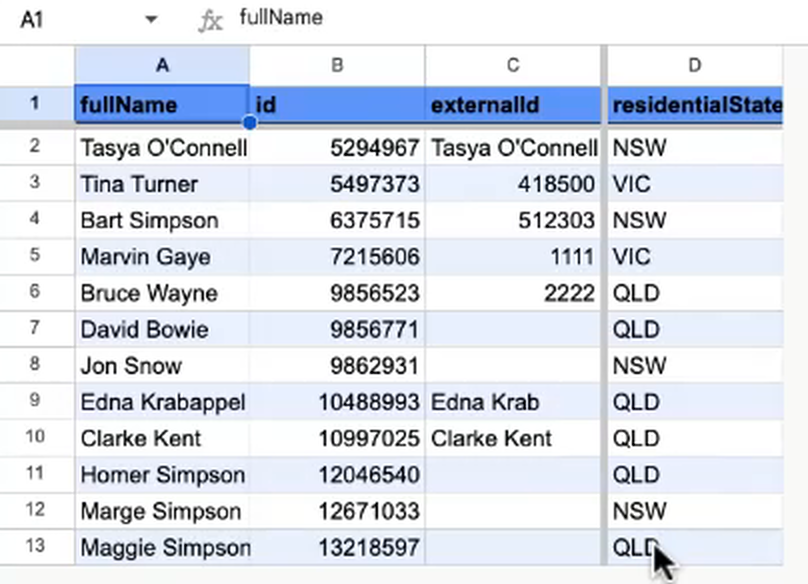808x584 pixels.
Task: Select QLD state cell for Edna Krabappel
Action: pos(695,402)
